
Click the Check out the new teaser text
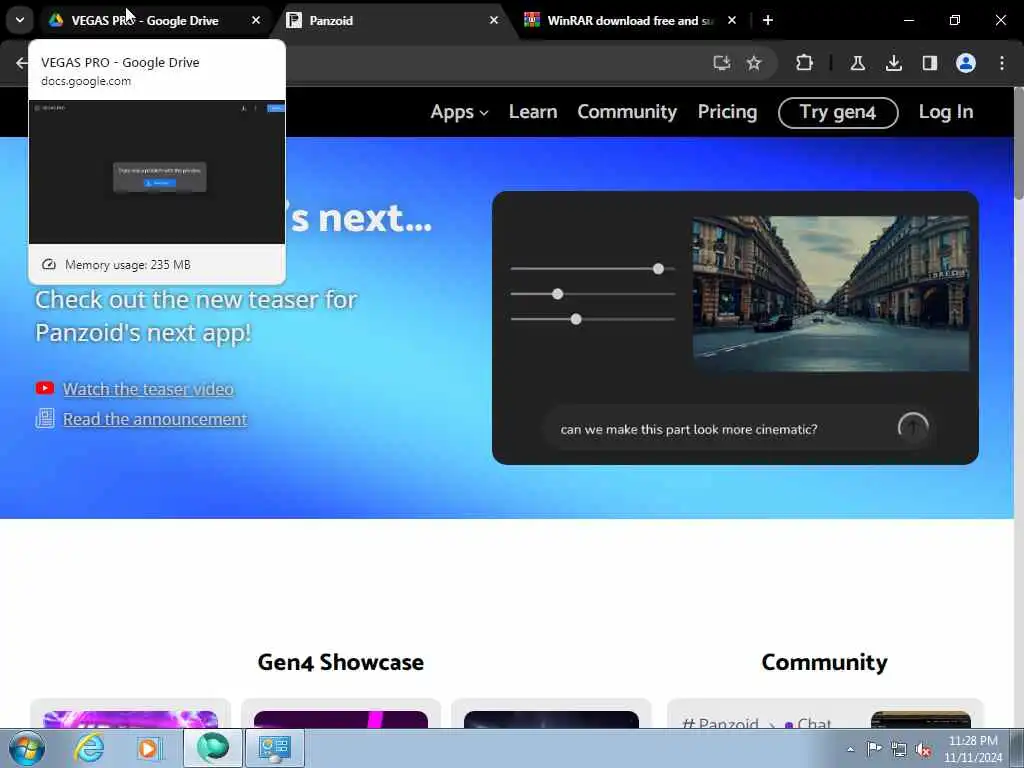click(196, 316)
